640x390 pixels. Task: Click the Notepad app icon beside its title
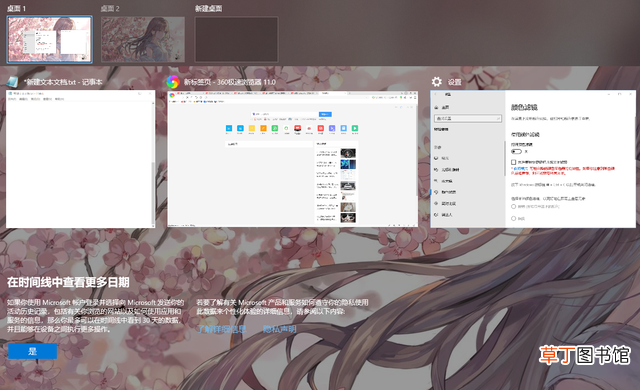click(13, 82)
